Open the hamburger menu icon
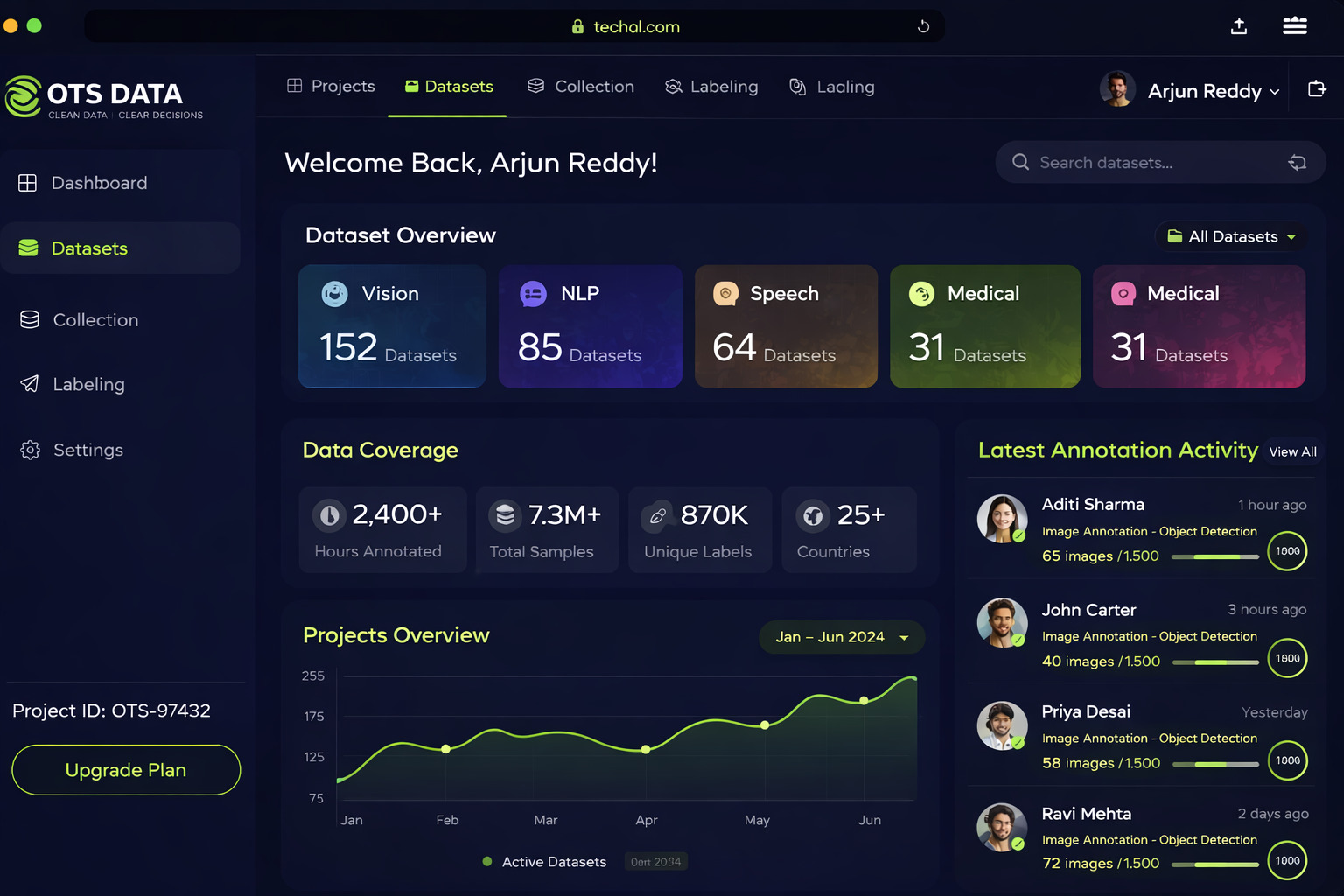Screen dimensions: 1344x896 click(x=1294, y=26)
